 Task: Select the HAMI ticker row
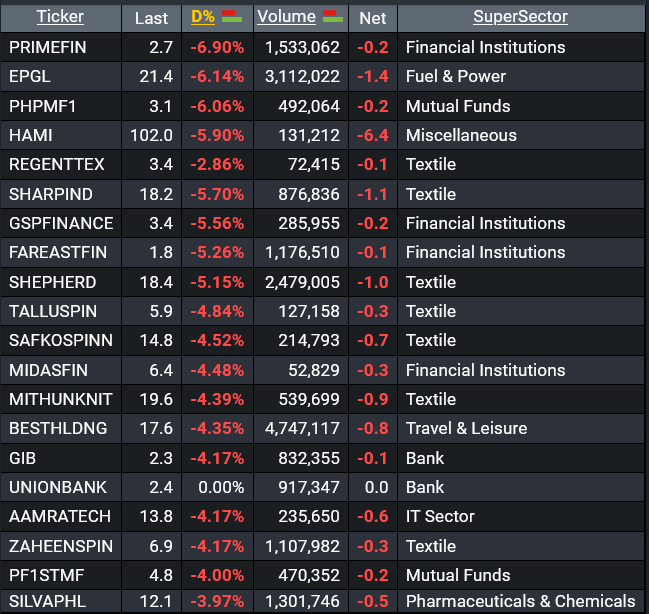coord(30,135)
